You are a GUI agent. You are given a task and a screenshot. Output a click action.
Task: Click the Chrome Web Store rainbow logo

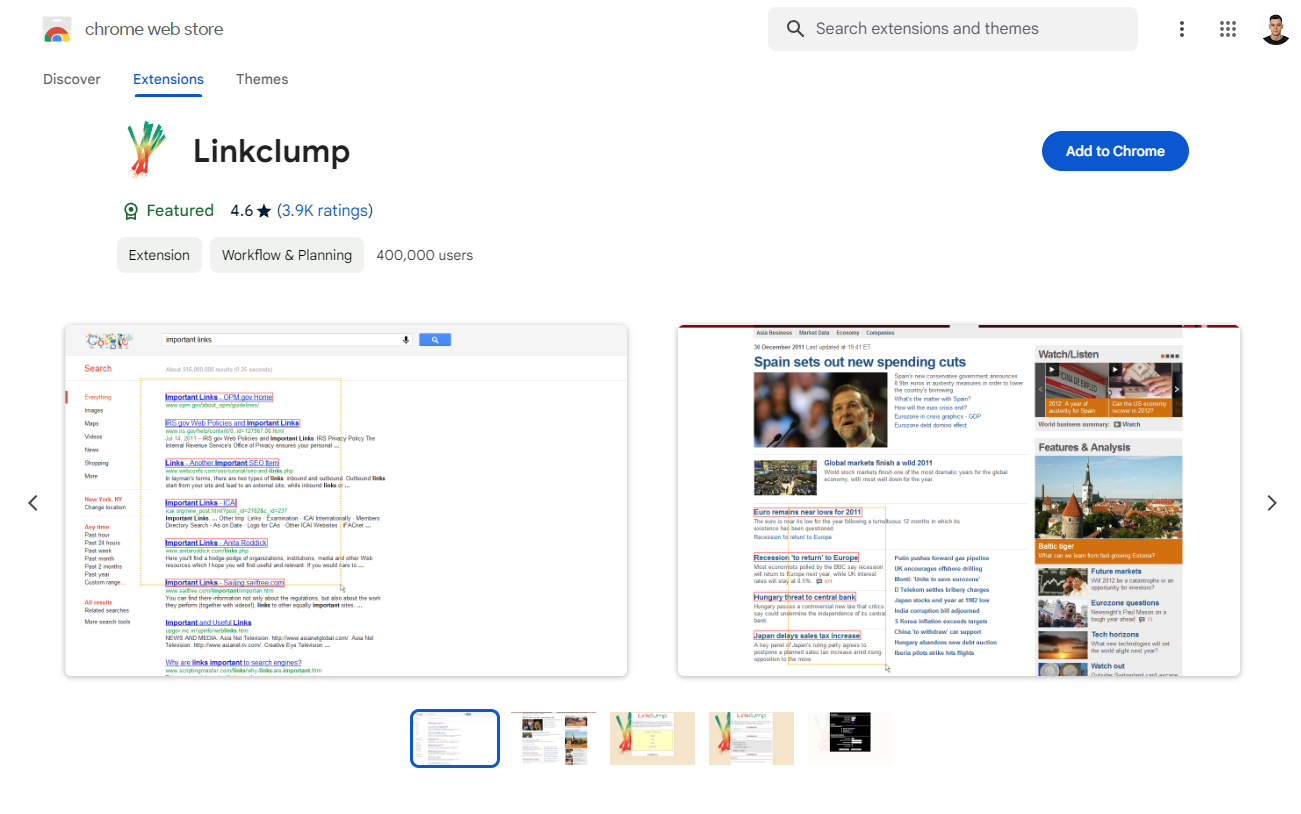click(57, 30)
